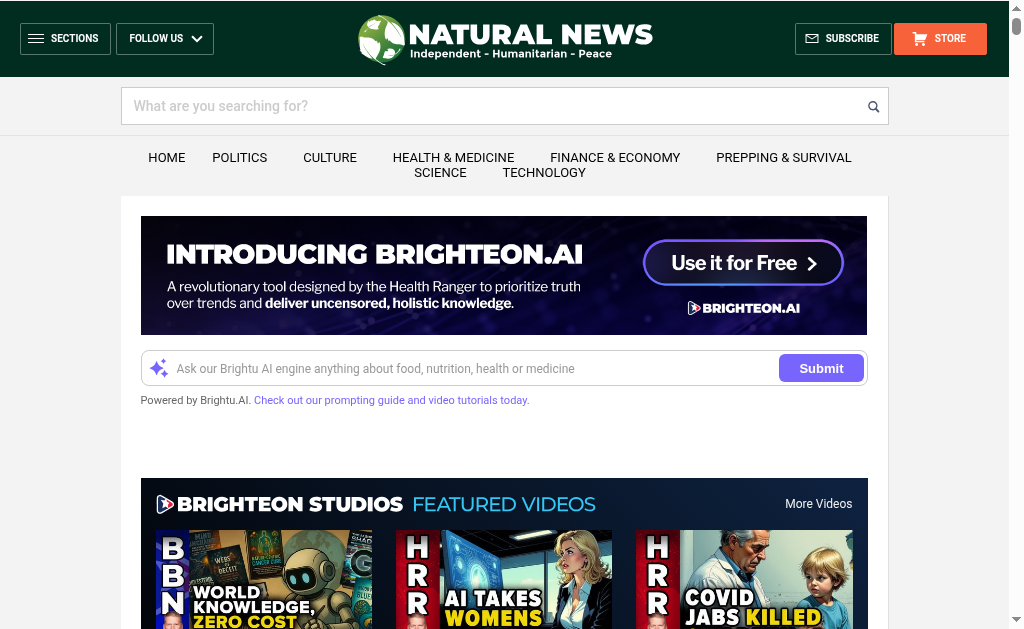Image resolution: width=1024 pixels, height=629 pixels.
Task: Follow the More Videos link
Action: tap(818, 504)
